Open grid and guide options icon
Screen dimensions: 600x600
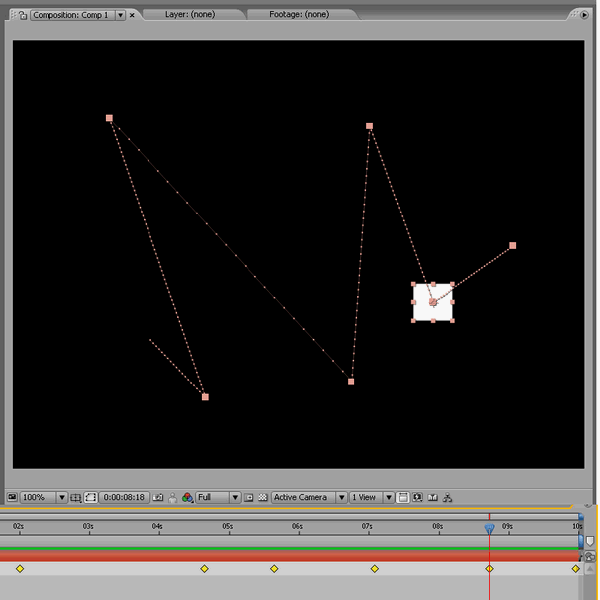(76, 497)
